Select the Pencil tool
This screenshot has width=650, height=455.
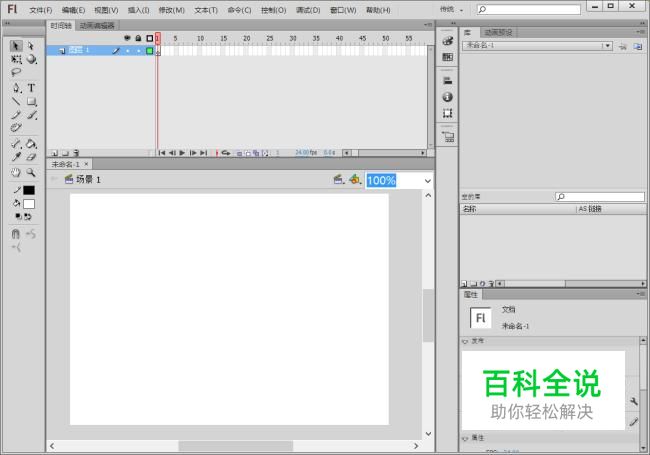tap(16, 115)
